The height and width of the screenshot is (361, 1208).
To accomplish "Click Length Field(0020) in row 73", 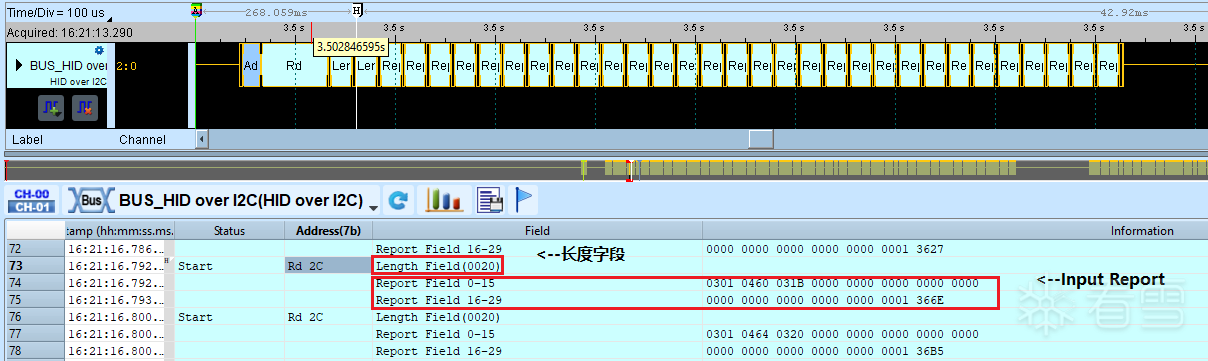I will (438, 266).
